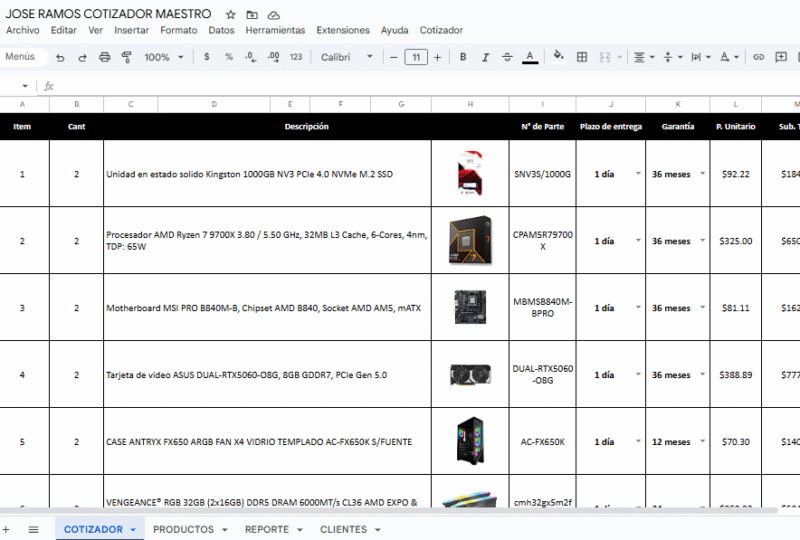The image size is (800, 540).
Task: Click the Insert link icon
Action: (x=758, y=57)
